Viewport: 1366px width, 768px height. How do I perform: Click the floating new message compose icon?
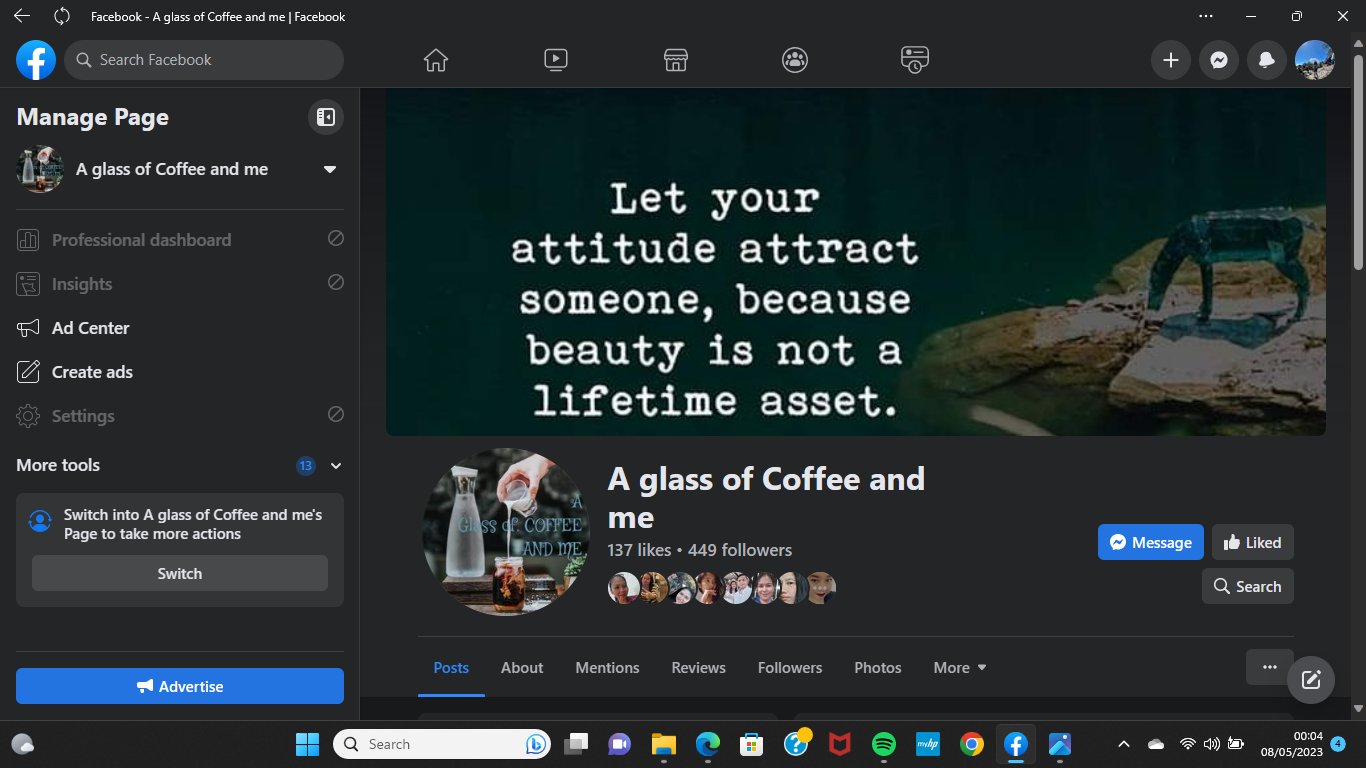click(1311, 680)
